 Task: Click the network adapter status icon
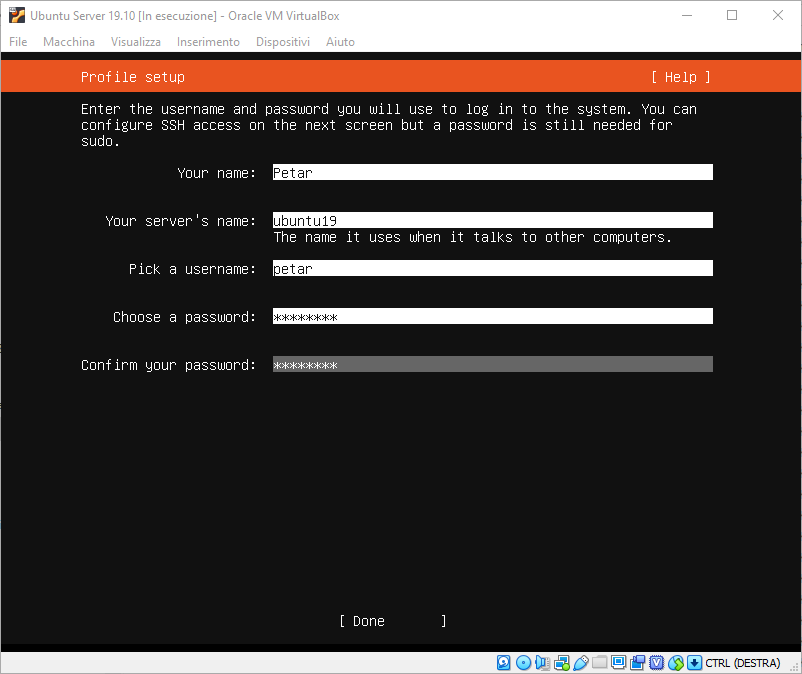(x=562, y=663)
